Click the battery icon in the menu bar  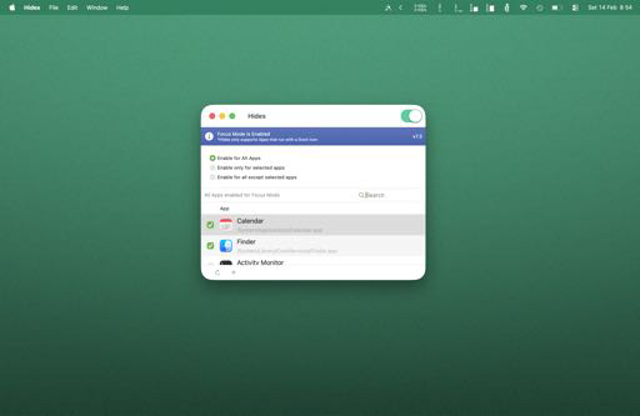click(556, 7)
